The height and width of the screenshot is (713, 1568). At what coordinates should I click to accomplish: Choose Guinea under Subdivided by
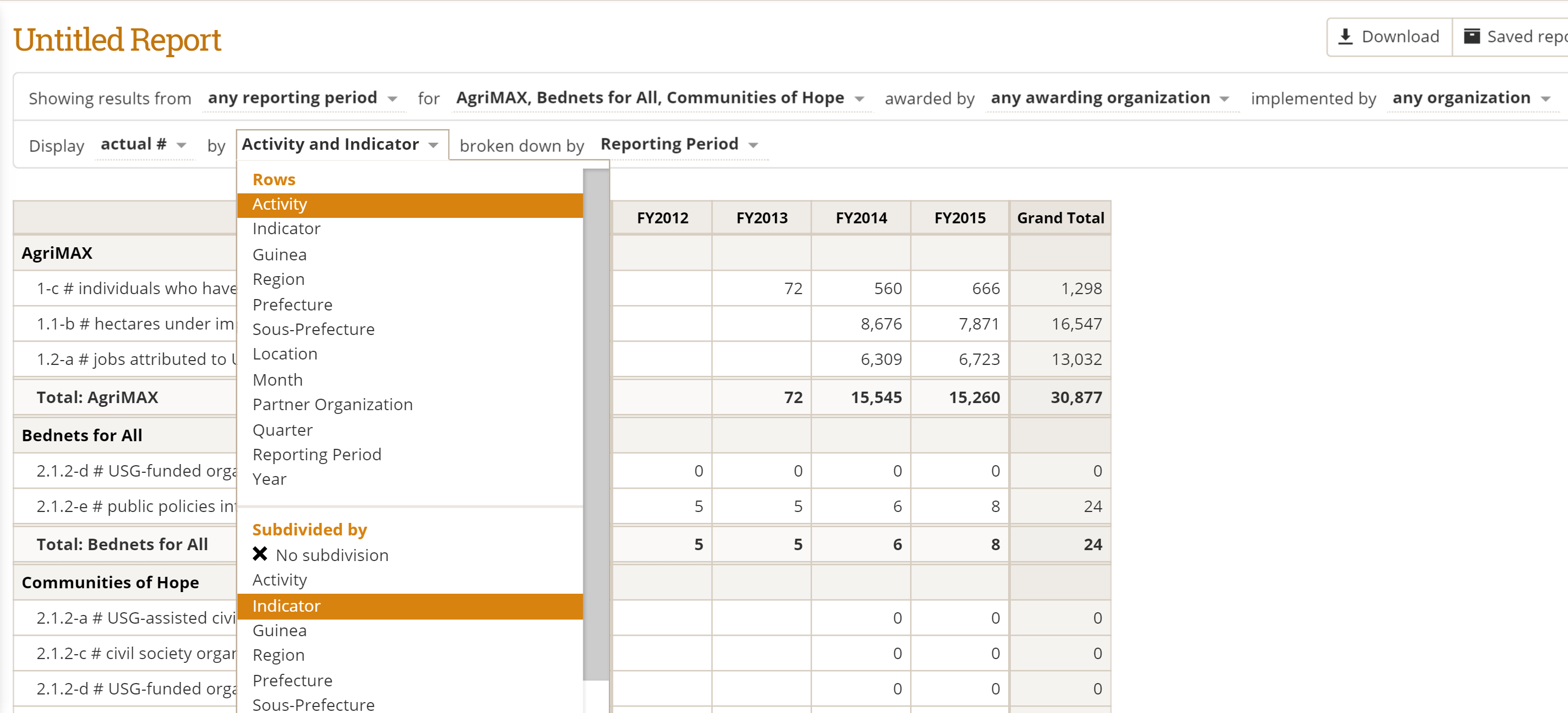click(x=279, y=630)
